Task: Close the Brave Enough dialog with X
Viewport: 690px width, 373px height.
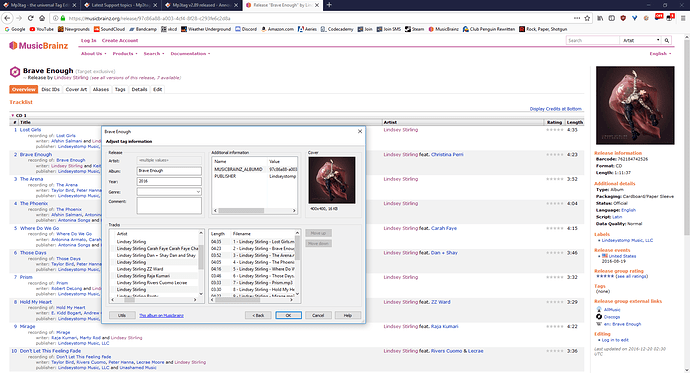Action: pyautogui.click(x=360, y=132)
